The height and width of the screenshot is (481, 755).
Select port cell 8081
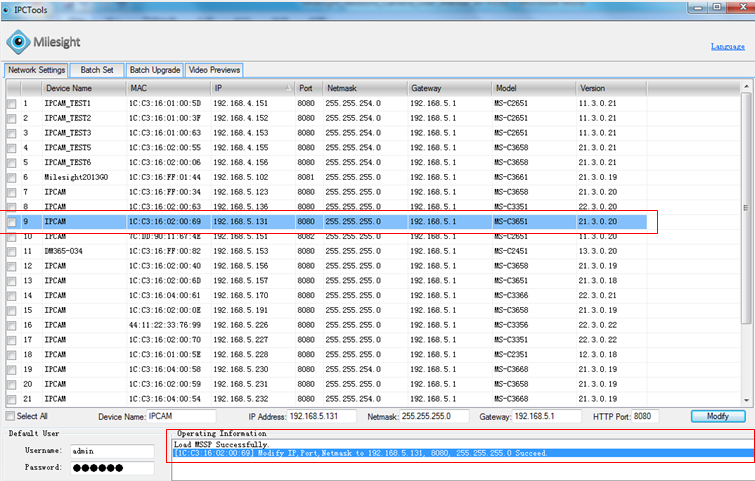(x=306, y=177)
